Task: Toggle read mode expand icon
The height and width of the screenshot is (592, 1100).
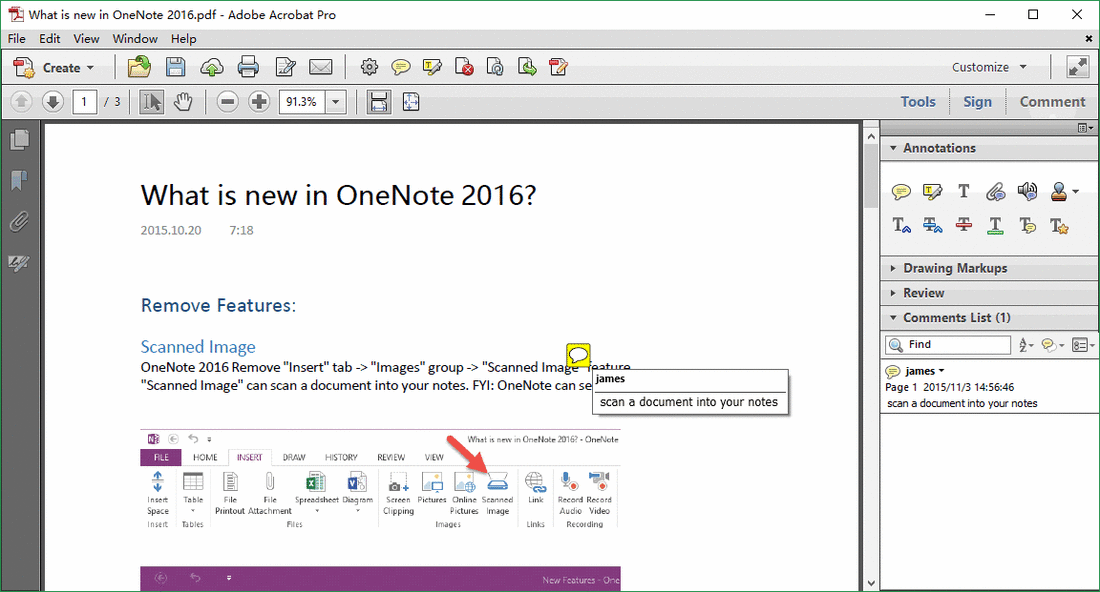Action: pyautogui.click(x=1078, y=67)
